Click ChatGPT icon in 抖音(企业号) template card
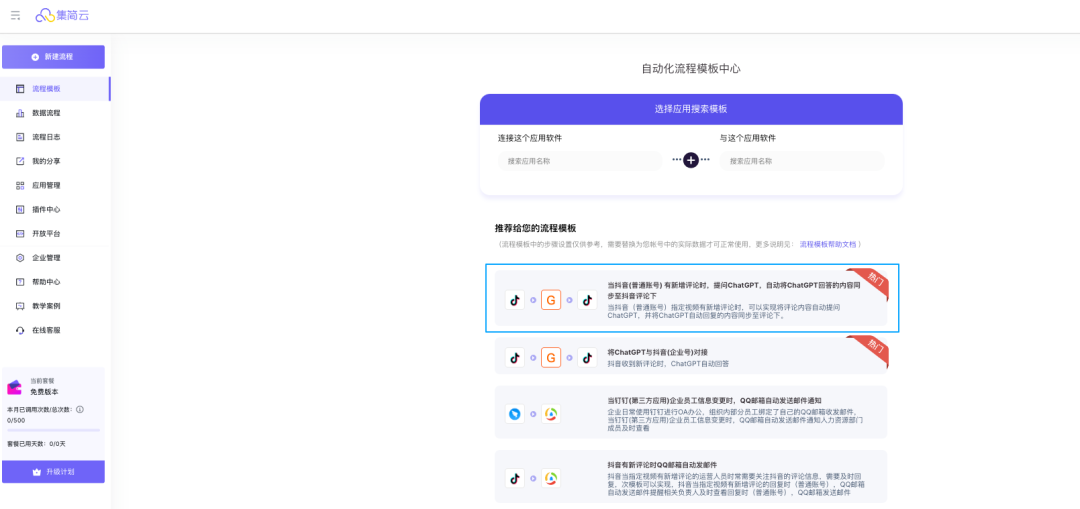Viewport: 1080px width, 509px height. (x=550, y=357)
